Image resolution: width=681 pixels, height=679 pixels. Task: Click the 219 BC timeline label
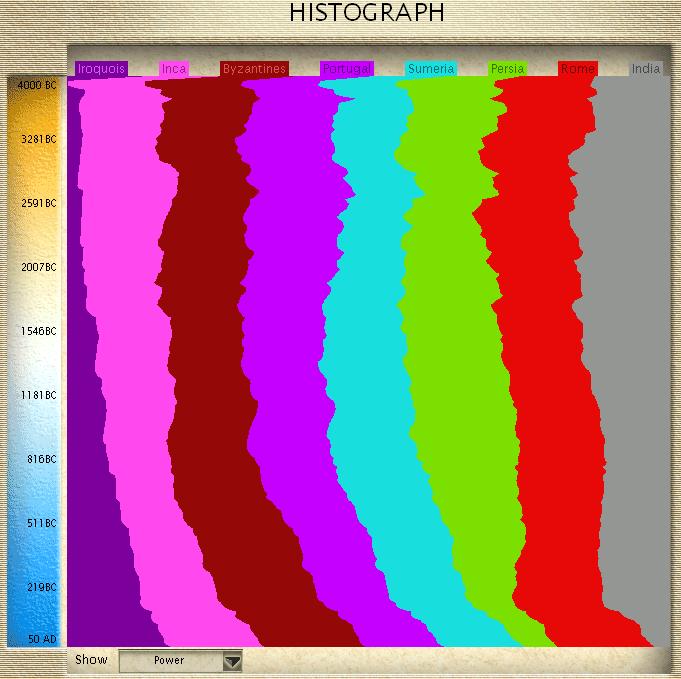42,587
